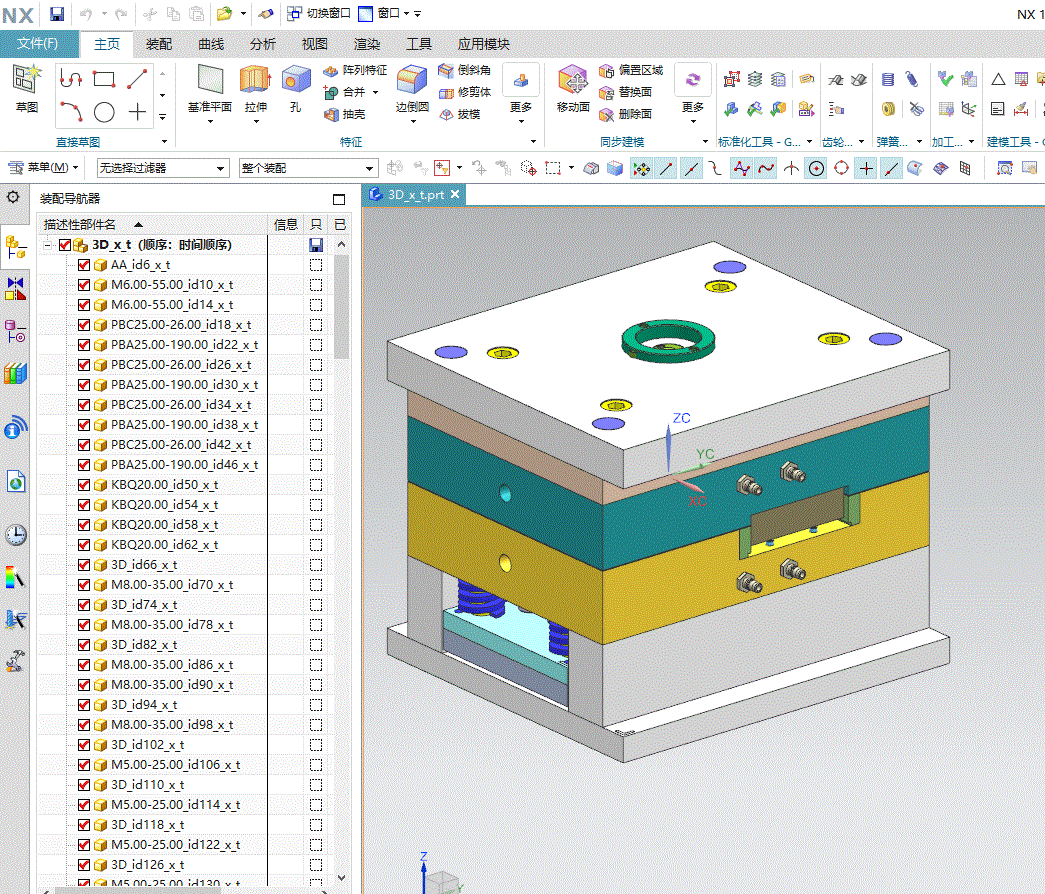The height and width of the screenshot is (894, 1045).
Task: Click the Datum Plane (基准平面) icon
Action: pos(210,79)
